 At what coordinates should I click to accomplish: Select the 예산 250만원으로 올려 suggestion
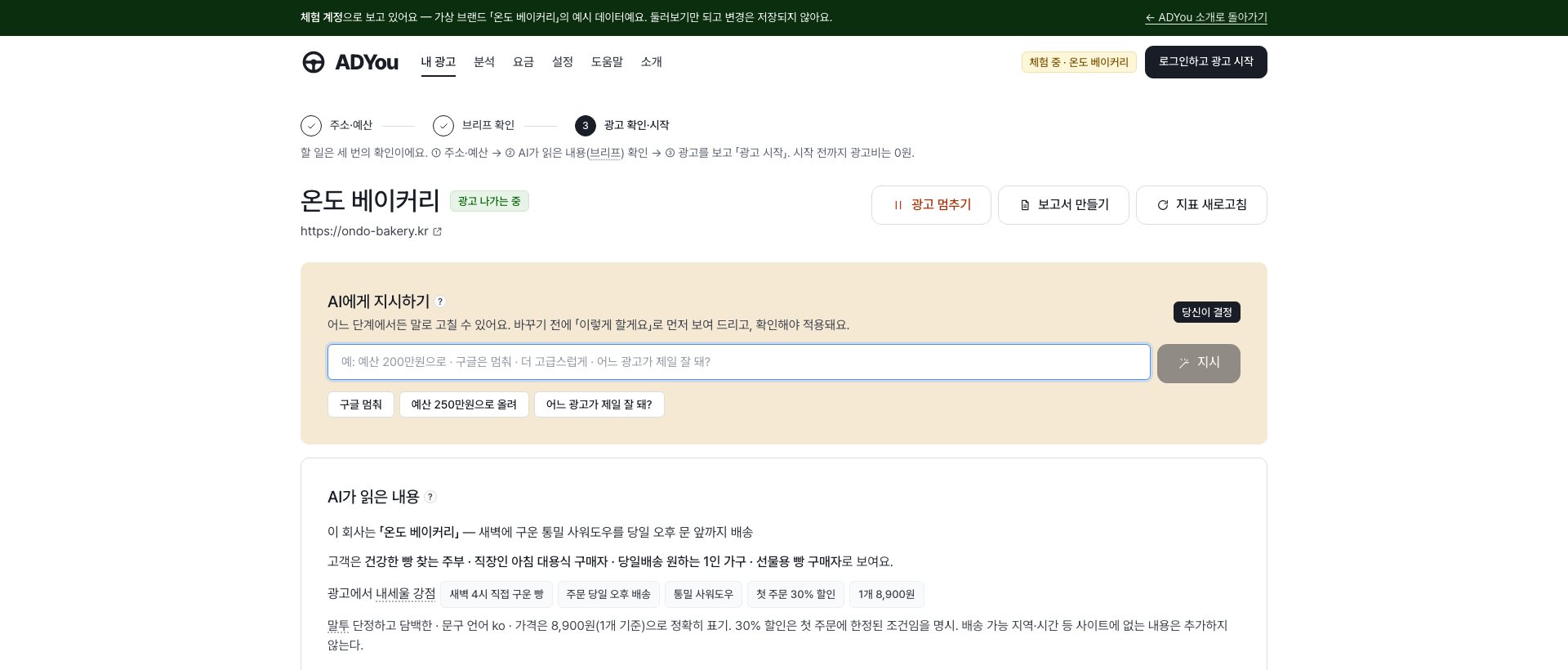point(464,404)
